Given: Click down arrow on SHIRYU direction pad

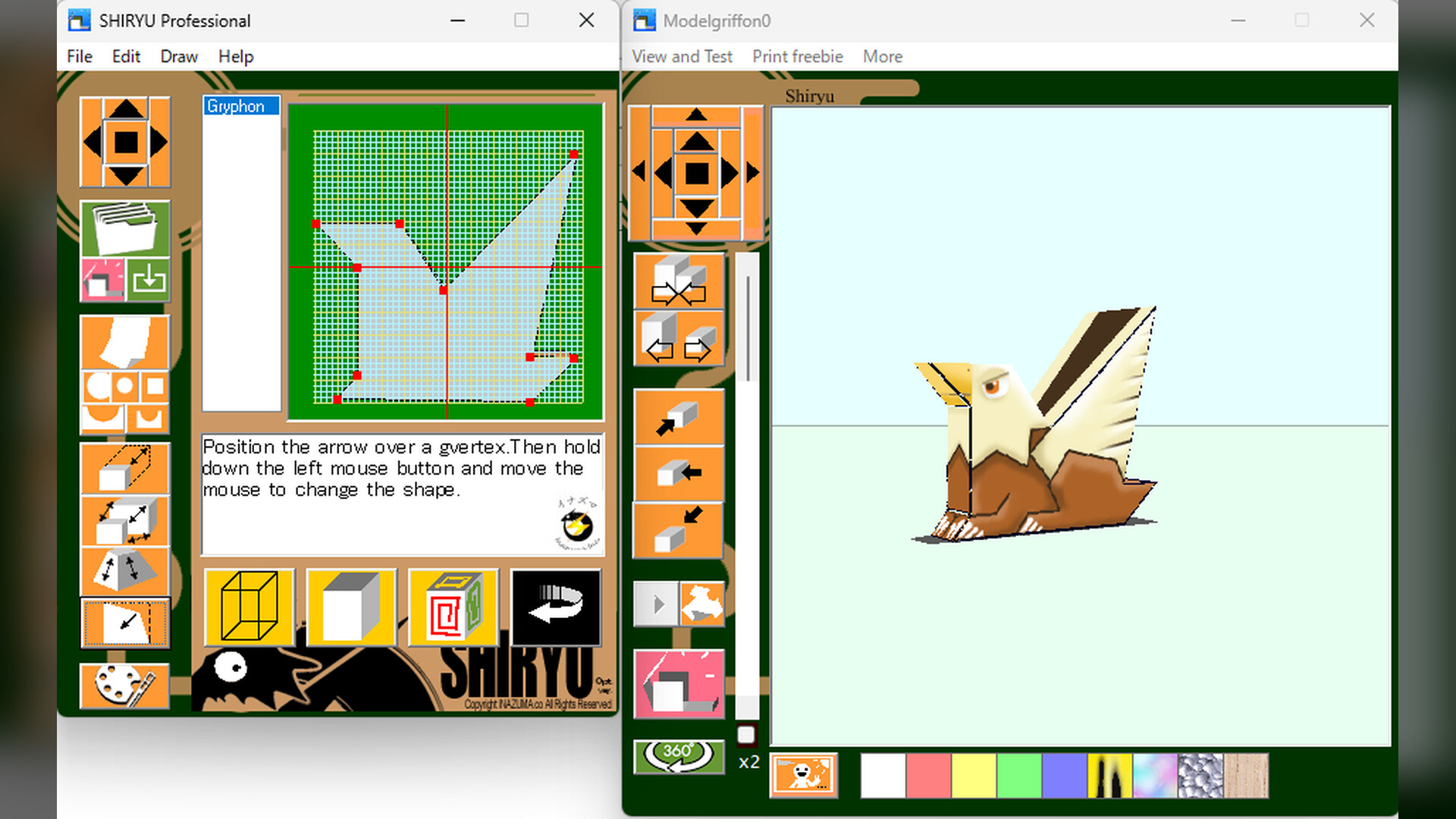Looking at the screenshot, I should point(125,176).
